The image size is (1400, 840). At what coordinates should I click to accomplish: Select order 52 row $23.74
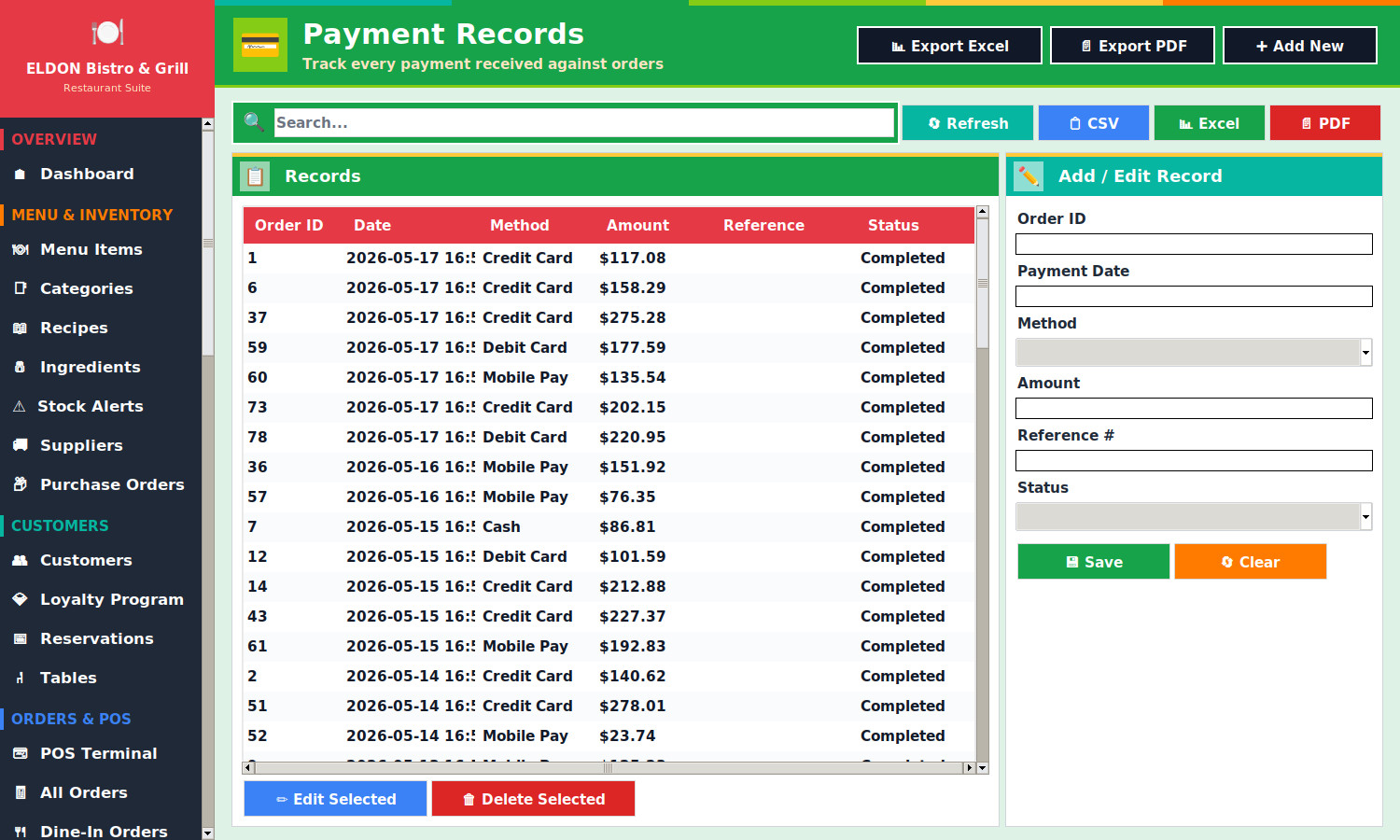coord(609,735)
